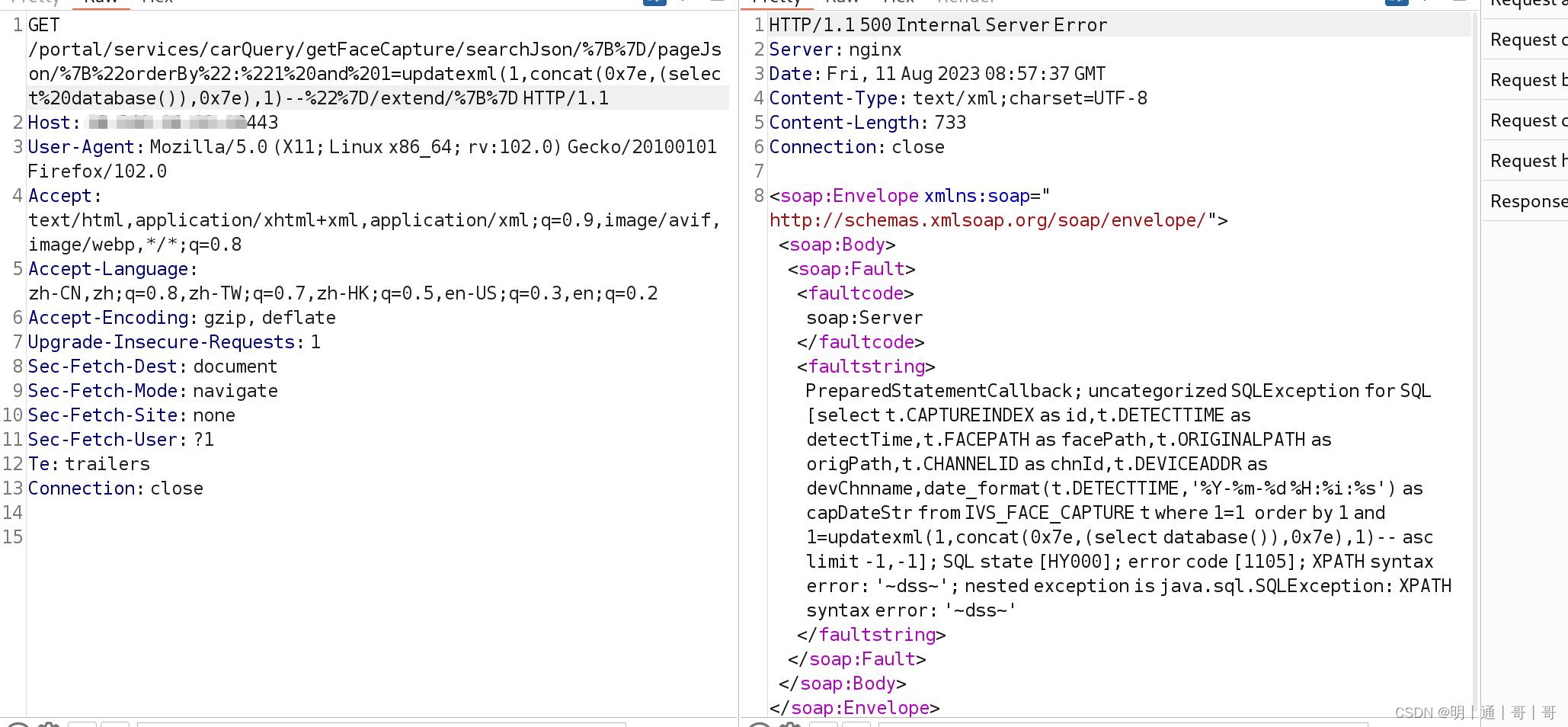This screenshot has width=1568, height=727.
Task: Click the 'Server: nginx' response header
Action: pos(835,50)
